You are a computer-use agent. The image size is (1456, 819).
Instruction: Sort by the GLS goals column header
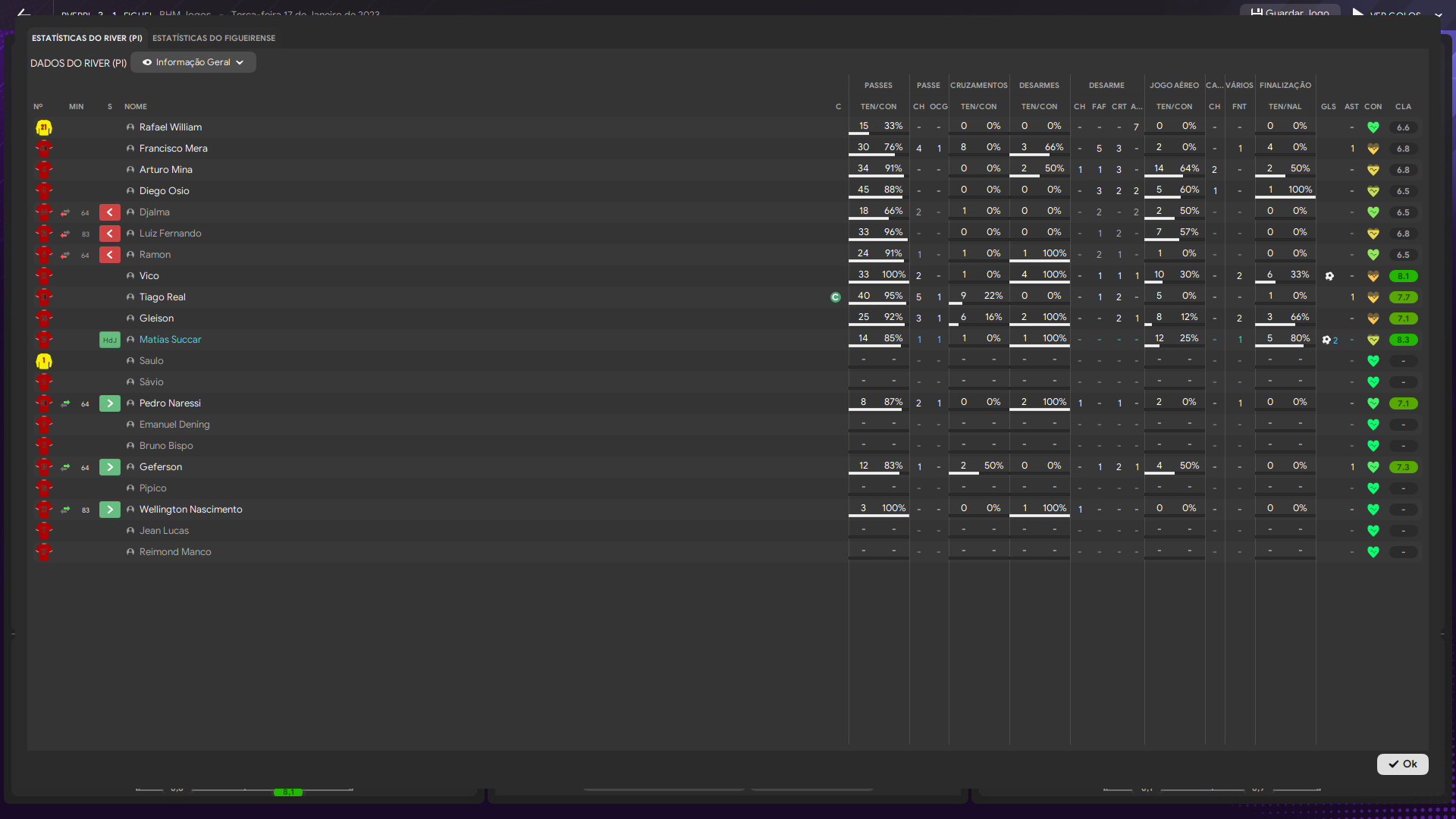pyautogui.click(x=1329, y=107)
